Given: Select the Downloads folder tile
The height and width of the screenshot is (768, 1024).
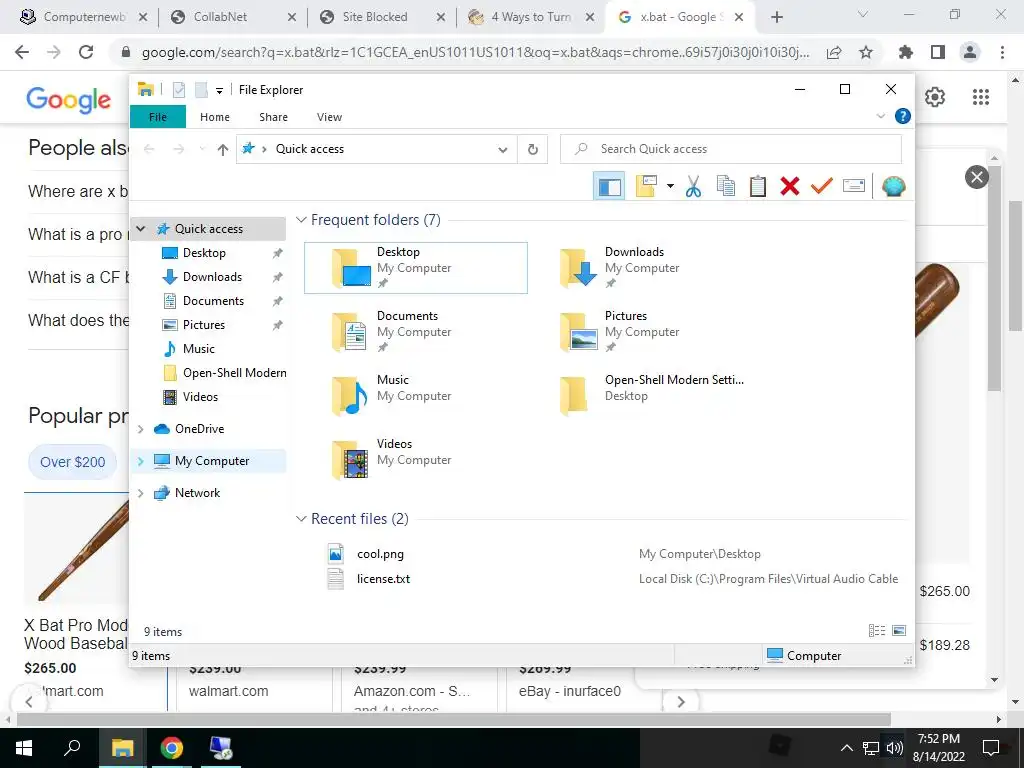Looking at the screenshot, I should tap(643, 268).
